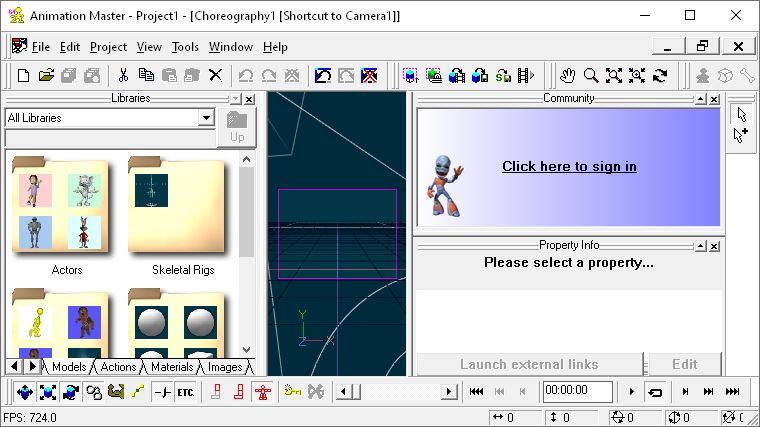
Task: Select the Turn rotate-view tool
Action: click(660, 76)
